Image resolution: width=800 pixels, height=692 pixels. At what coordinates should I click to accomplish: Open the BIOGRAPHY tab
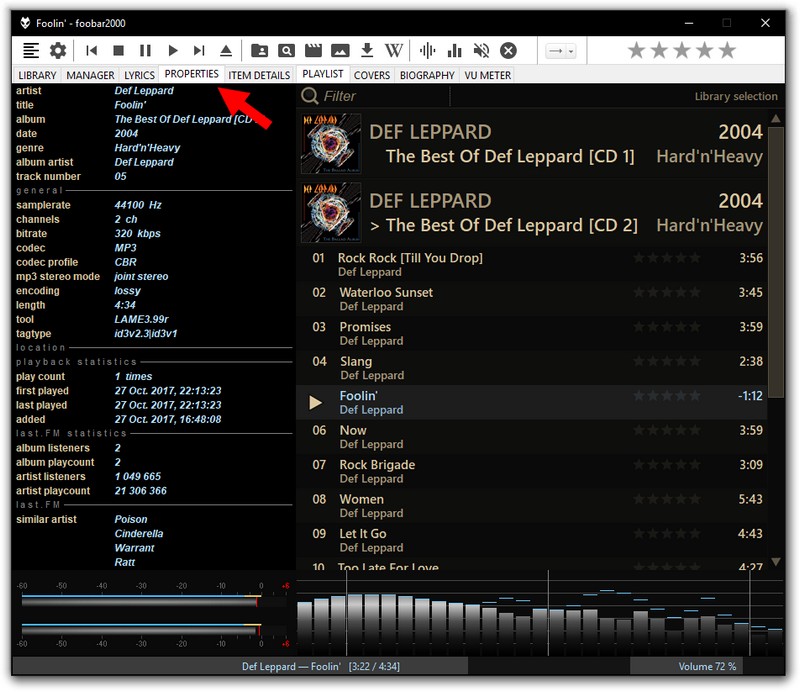coord(427,76)
